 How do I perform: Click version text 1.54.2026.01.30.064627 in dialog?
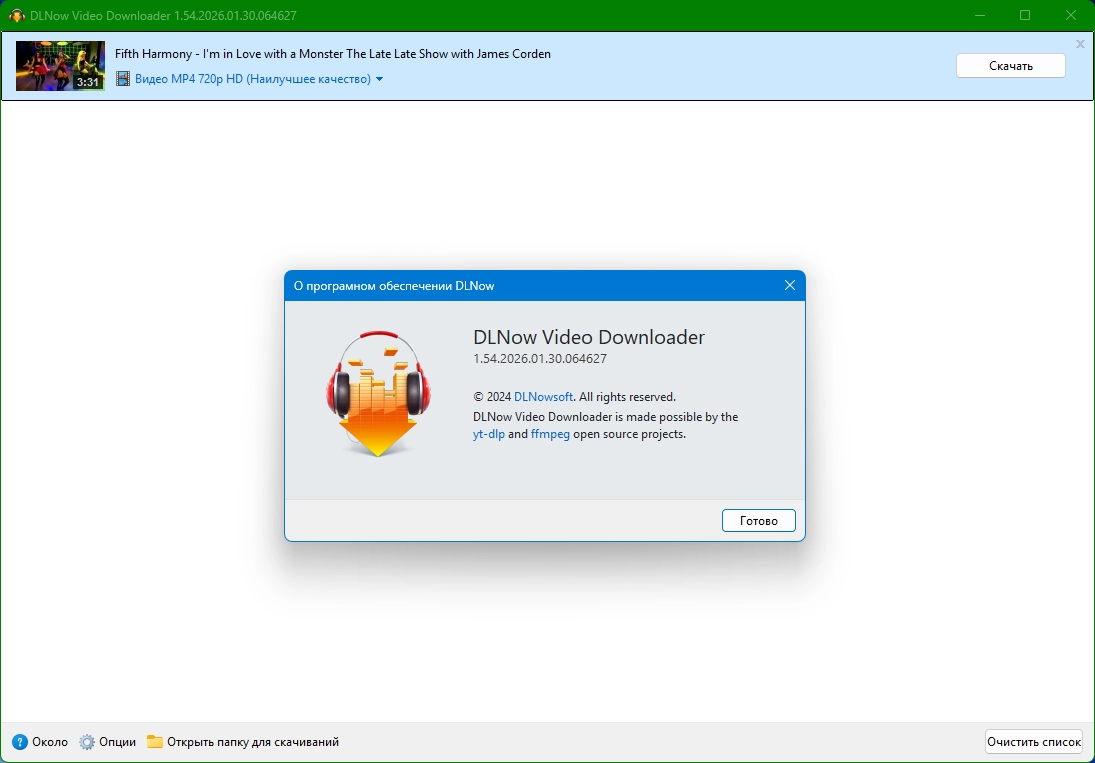click(540, 359)
